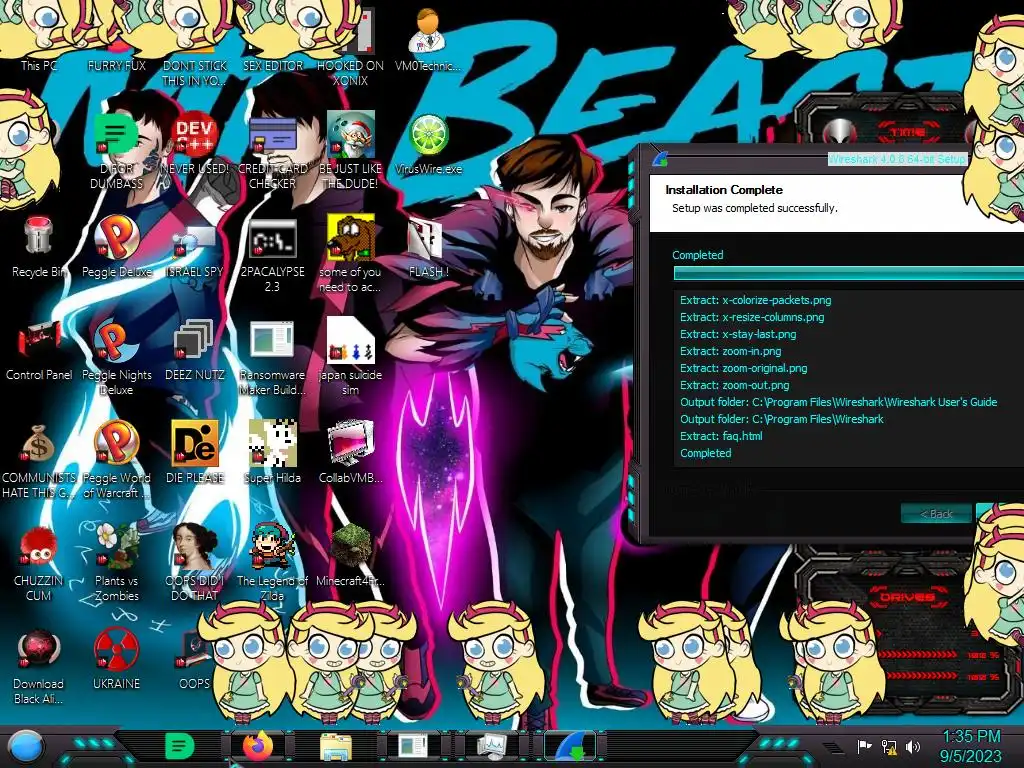Click the green chat app taskbar icon
1024x768 pixels.
[x=180, y=746]
